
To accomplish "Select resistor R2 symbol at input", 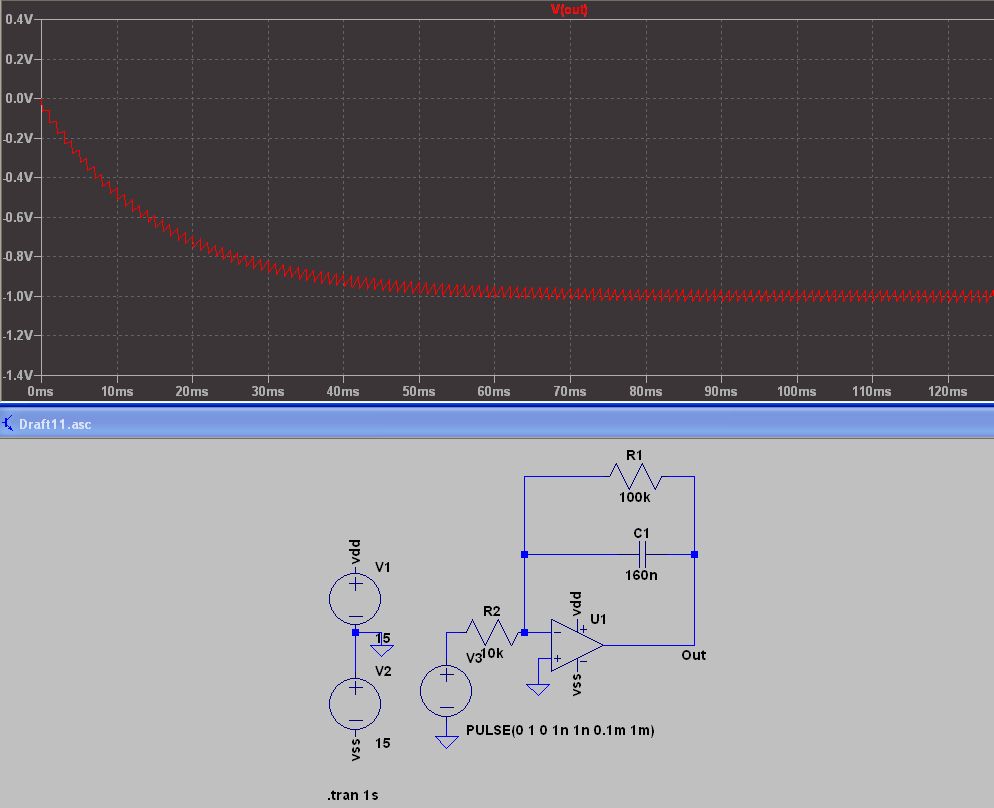I will 493,632.
